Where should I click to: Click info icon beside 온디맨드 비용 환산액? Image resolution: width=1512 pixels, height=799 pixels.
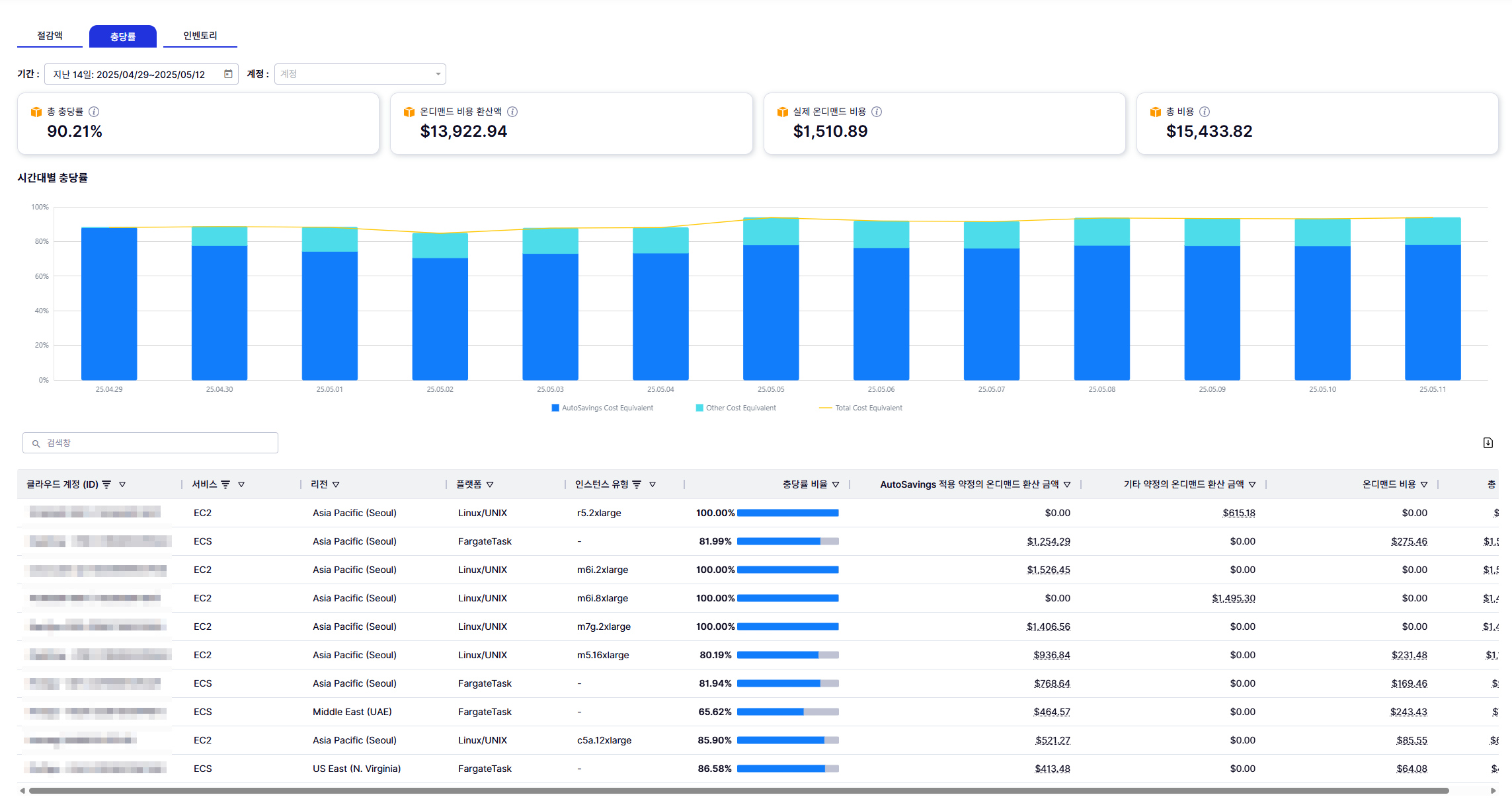coord(512,112)
